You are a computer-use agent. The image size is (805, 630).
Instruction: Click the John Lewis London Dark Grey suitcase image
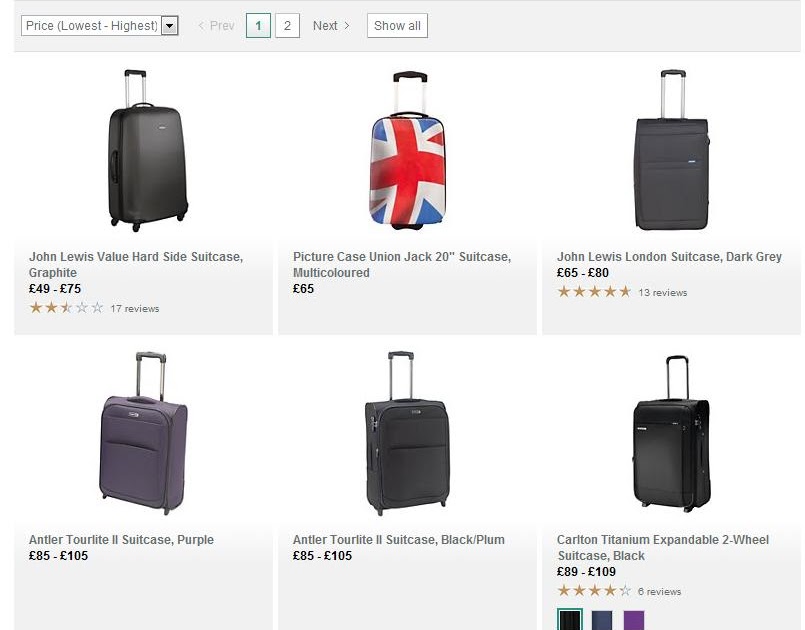tap(671, 150)
